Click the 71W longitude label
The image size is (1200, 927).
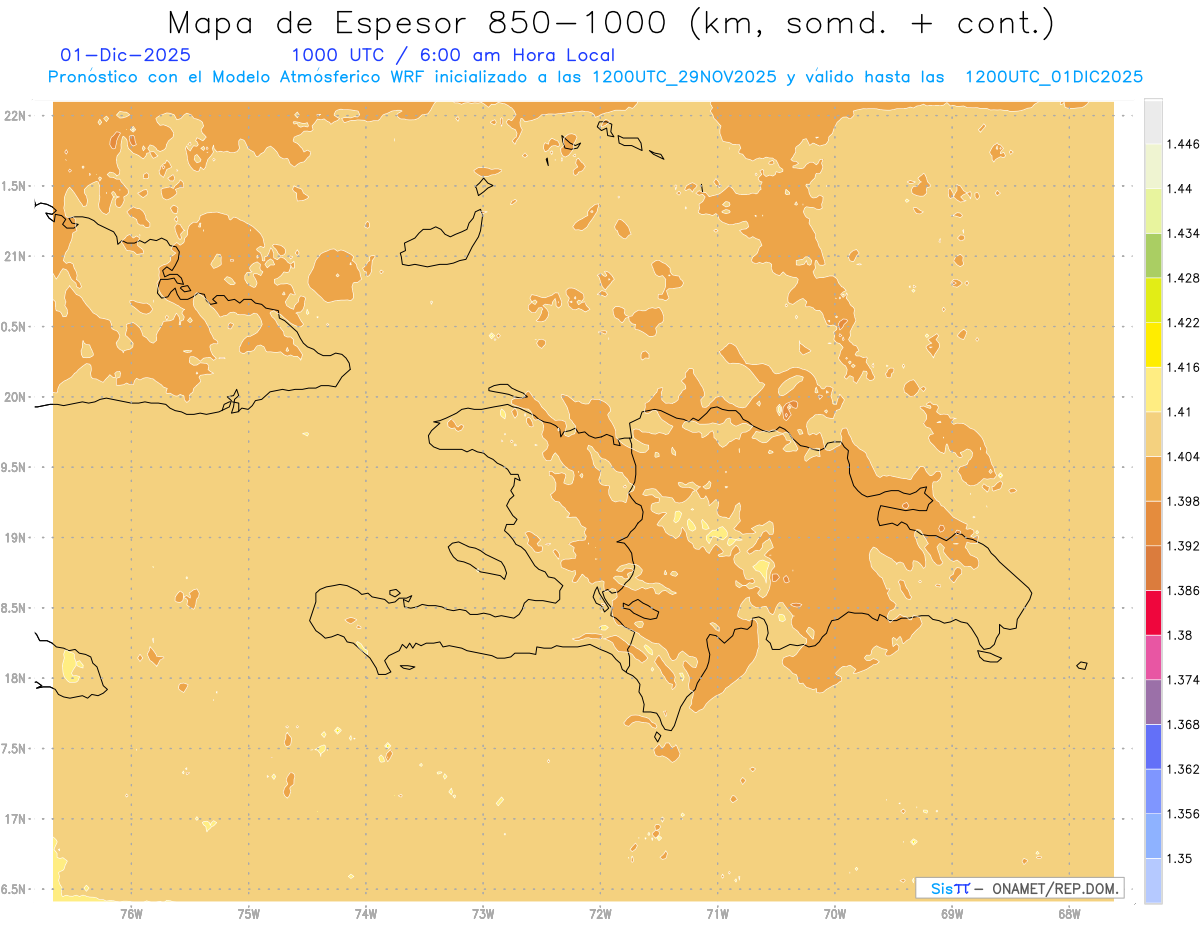coord(718,913)
